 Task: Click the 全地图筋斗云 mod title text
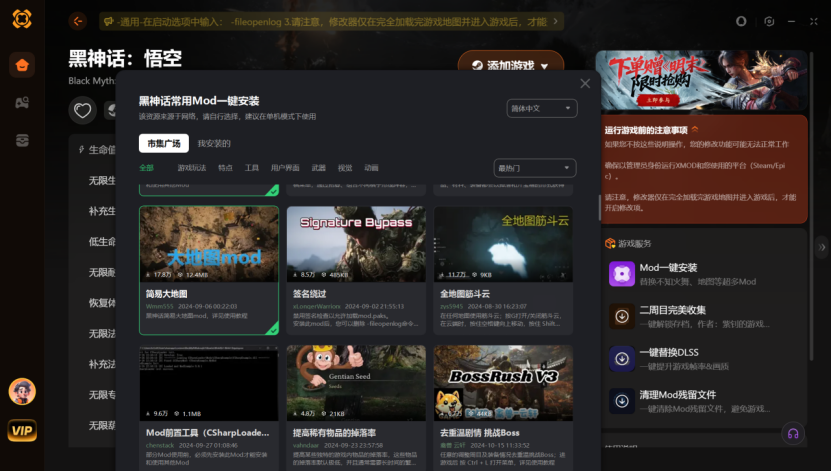pyautogui.click(x=465, y=294)
